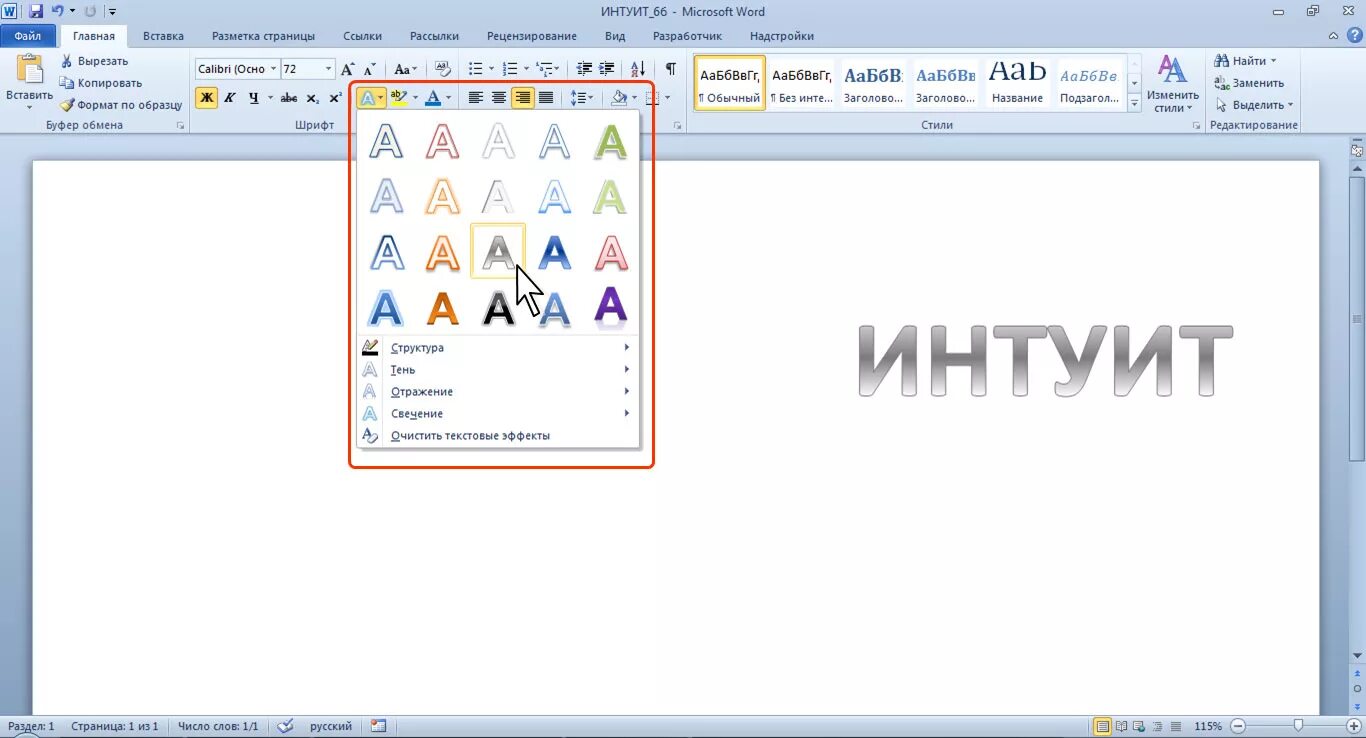Viewport: 1366px width, 738px height.
Task: Justify the text
Action: pos(546,98)
